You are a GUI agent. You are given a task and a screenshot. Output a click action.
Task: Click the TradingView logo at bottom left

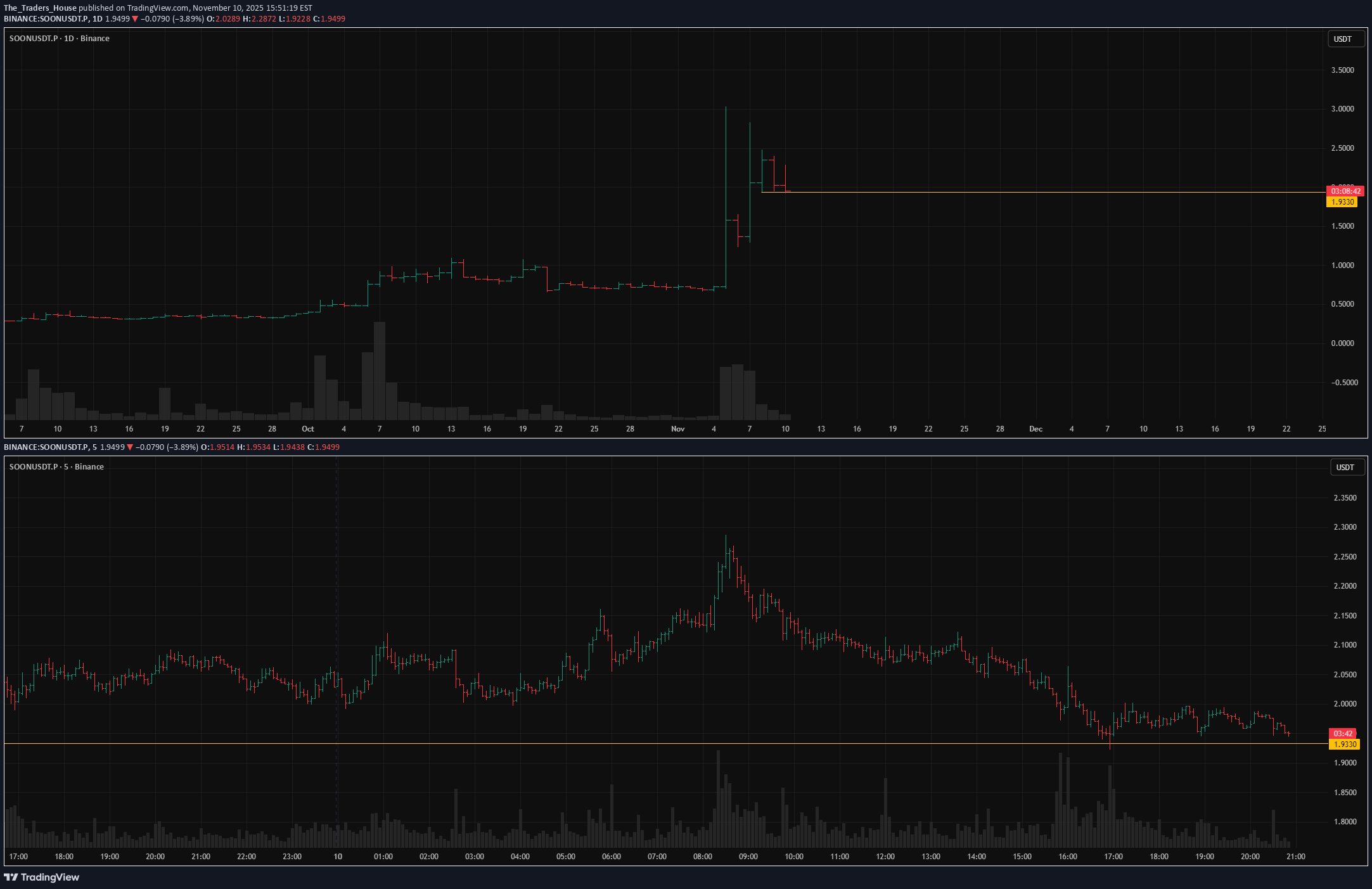point(42,877)
